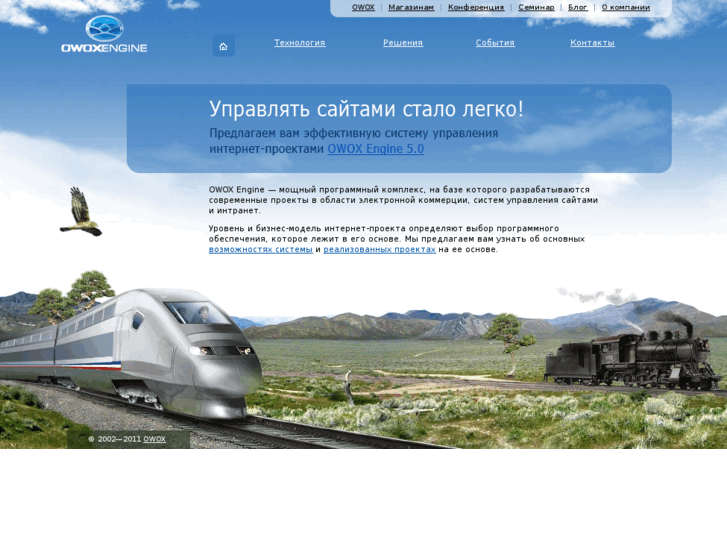Select the Решения menu item

402,43
